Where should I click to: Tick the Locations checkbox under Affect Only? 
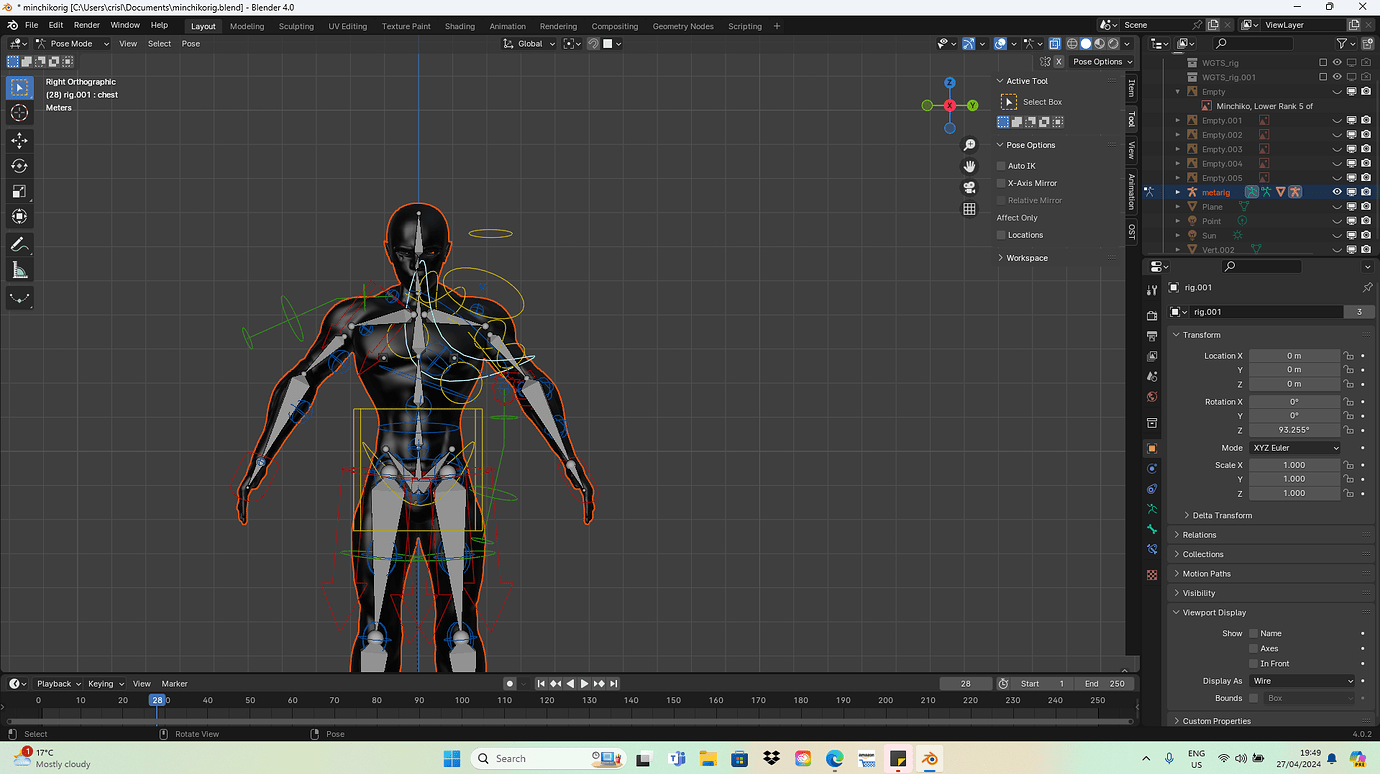pyautogui.click(x=1001, y=235)
